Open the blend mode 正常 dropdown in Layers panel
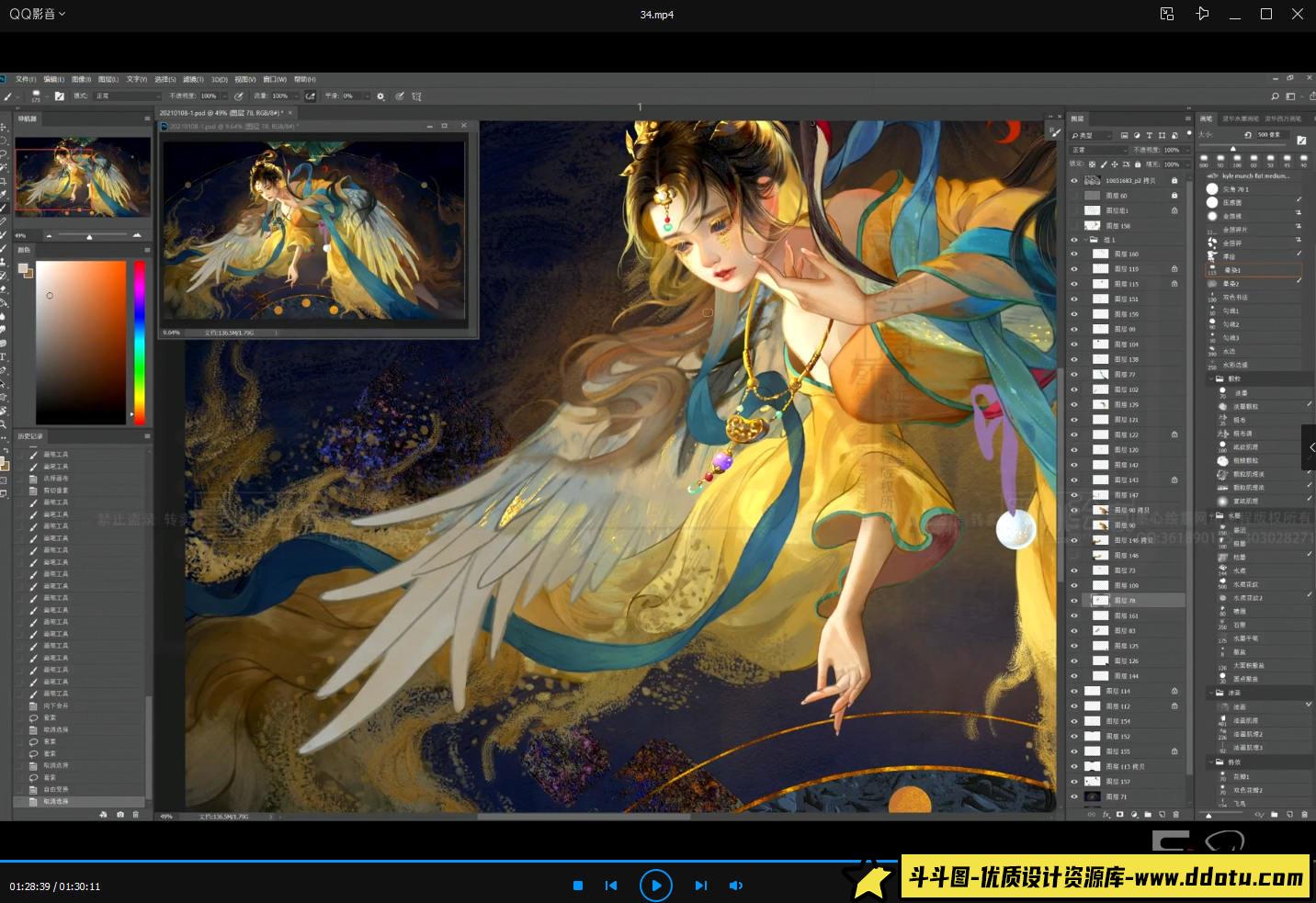Image resolution: width=1316 pixels, height=903 pixels. [1098, 150]
